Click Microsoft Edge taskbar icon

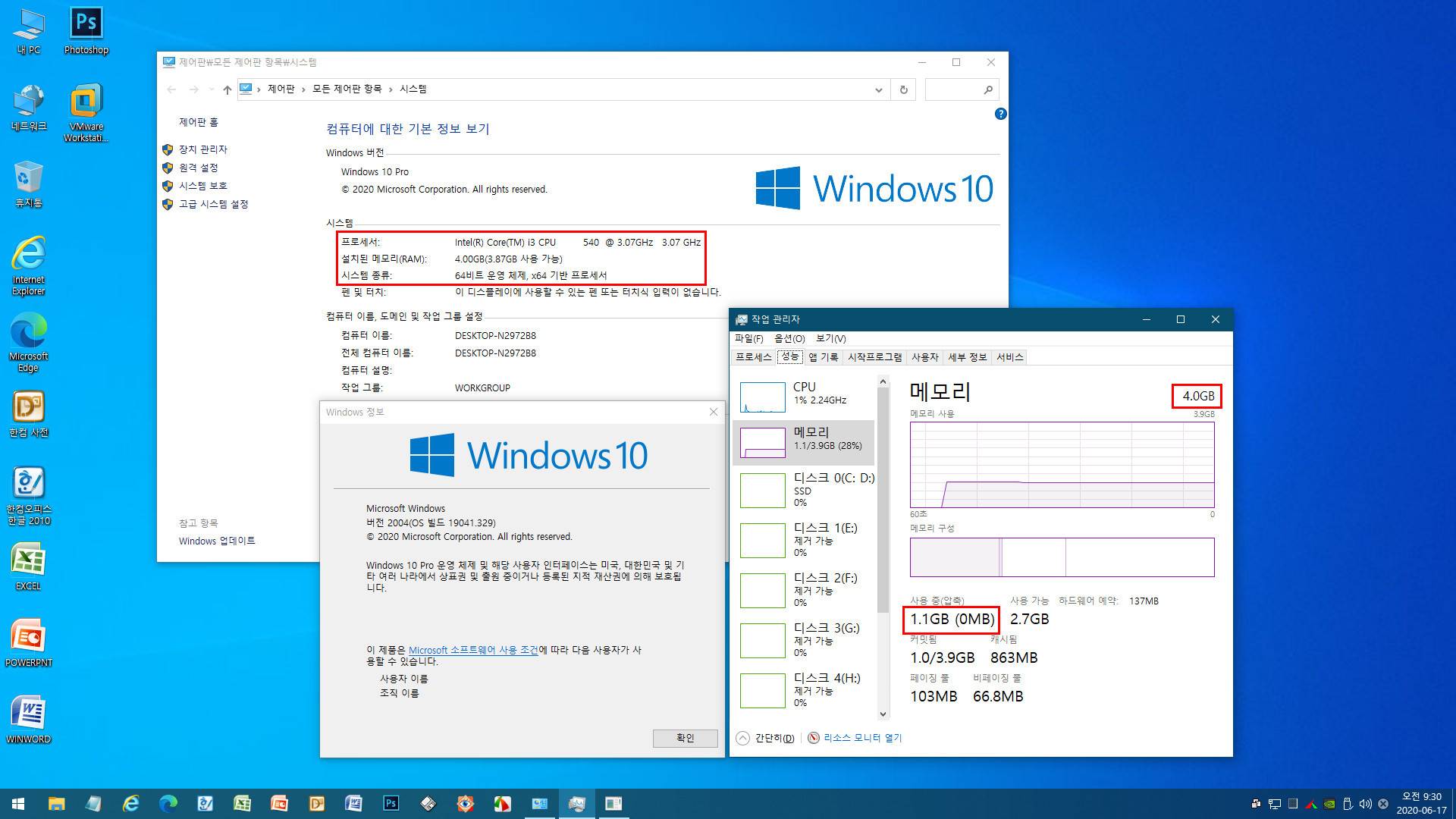pos(168,804)
